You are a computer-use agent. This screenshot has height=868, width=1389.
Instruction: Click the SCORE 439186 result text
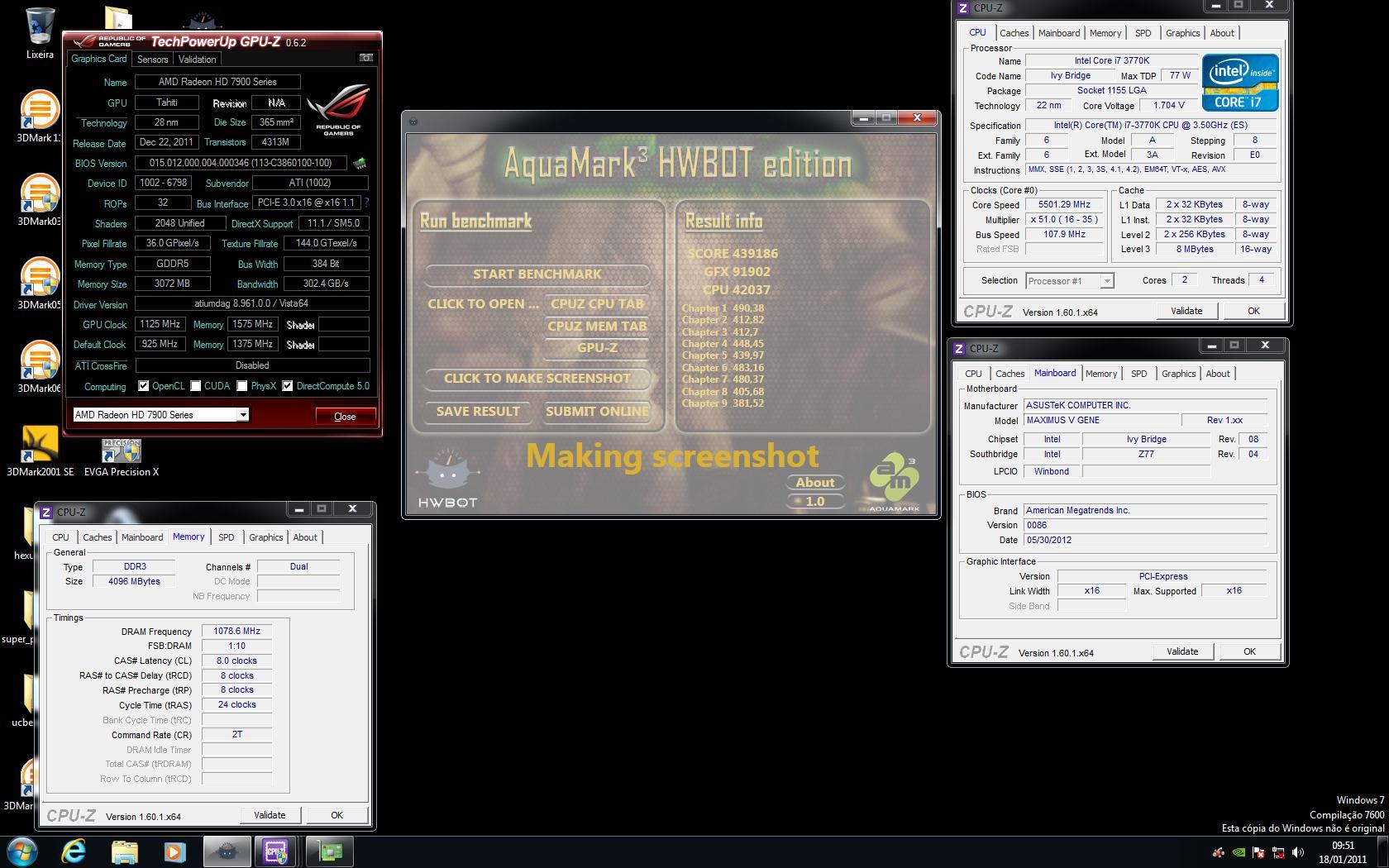tap(733, 254)
